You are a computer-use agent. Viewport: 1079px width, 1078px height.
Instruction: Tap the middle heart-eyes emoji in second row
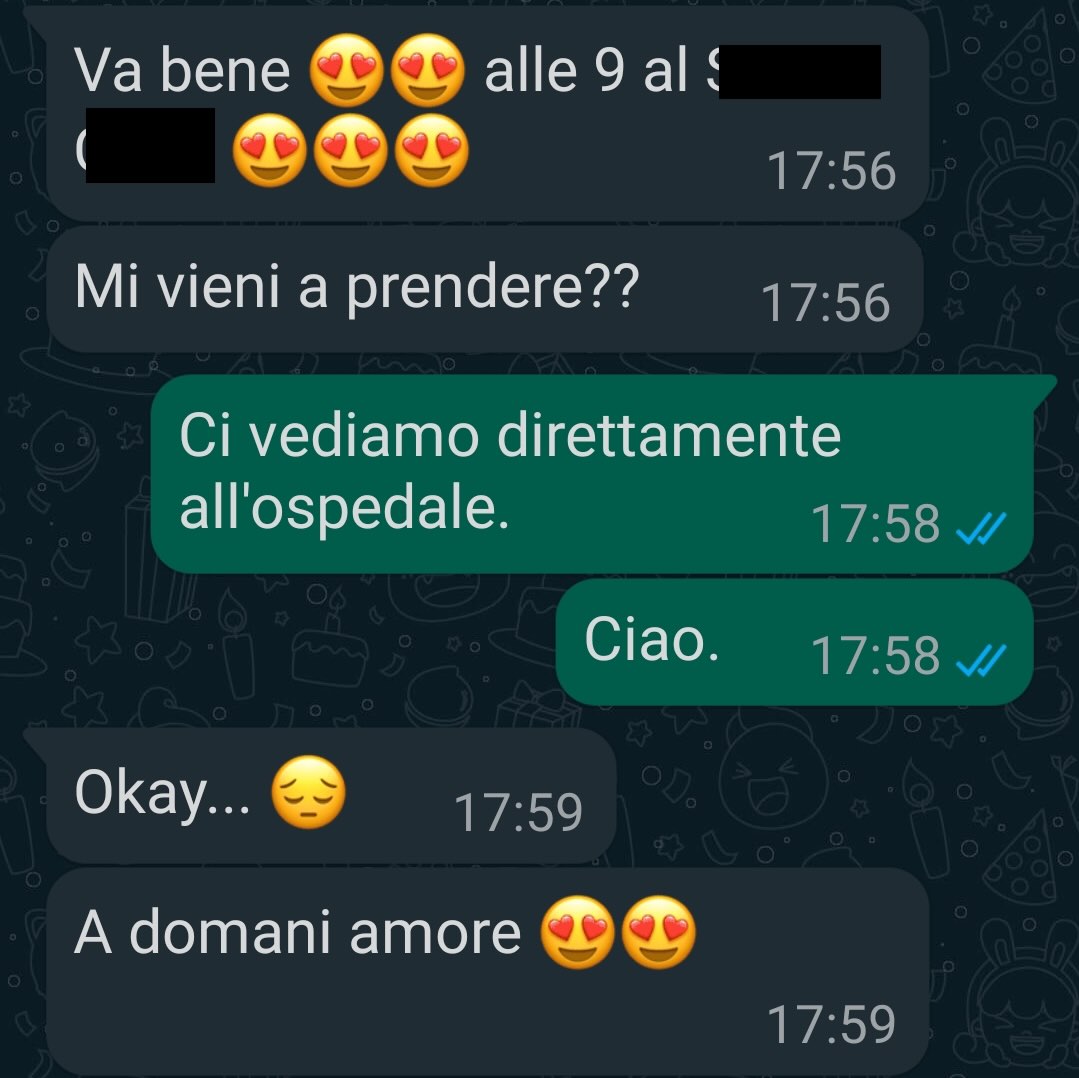click(351, 151)
